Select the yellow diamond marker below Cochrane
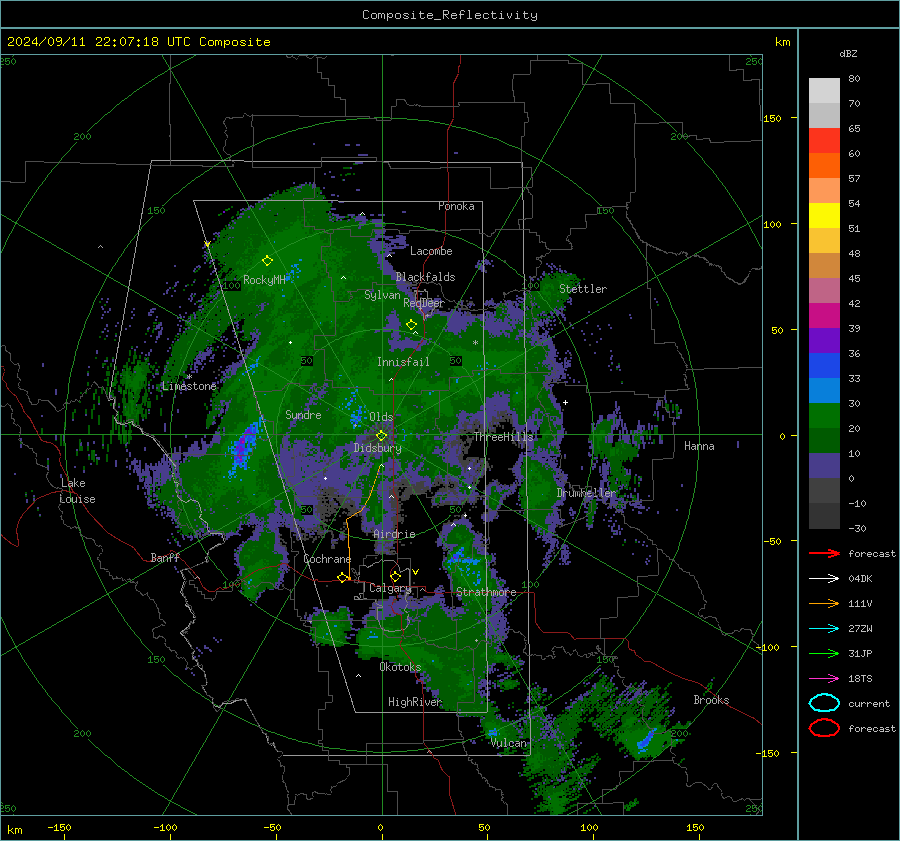This screenshot has height=841, width=900. tap(343, 578)
